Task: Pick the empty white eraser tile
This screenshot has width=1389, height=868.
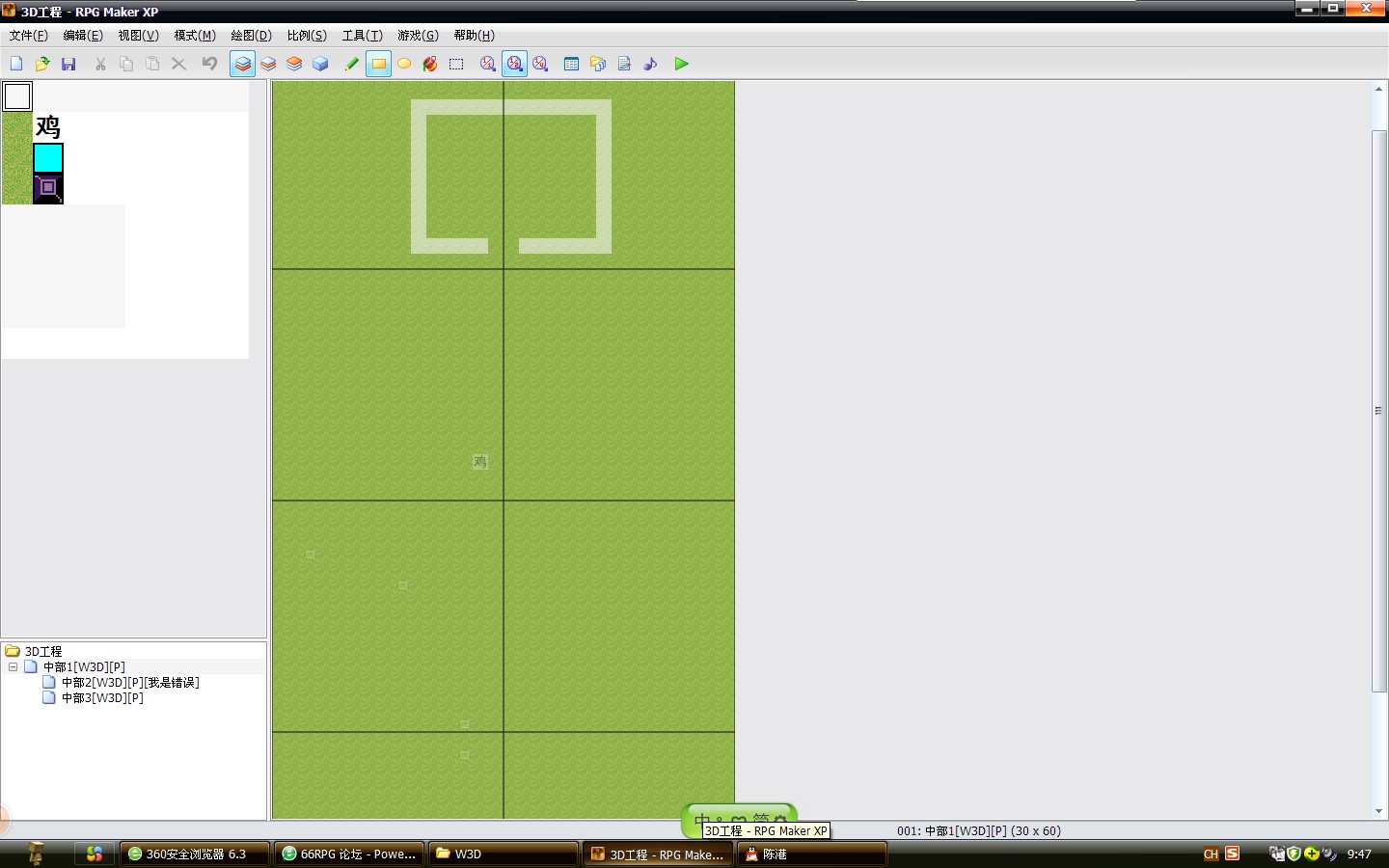Action: pos(17,96)
